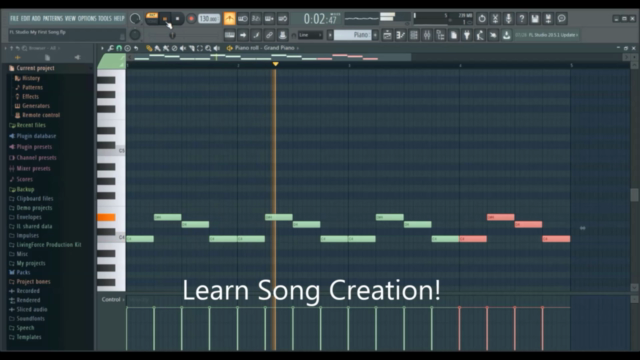Open the Patterns item in browser
Viewport: 640px width, 360px height.
click(x=32, y=87)
